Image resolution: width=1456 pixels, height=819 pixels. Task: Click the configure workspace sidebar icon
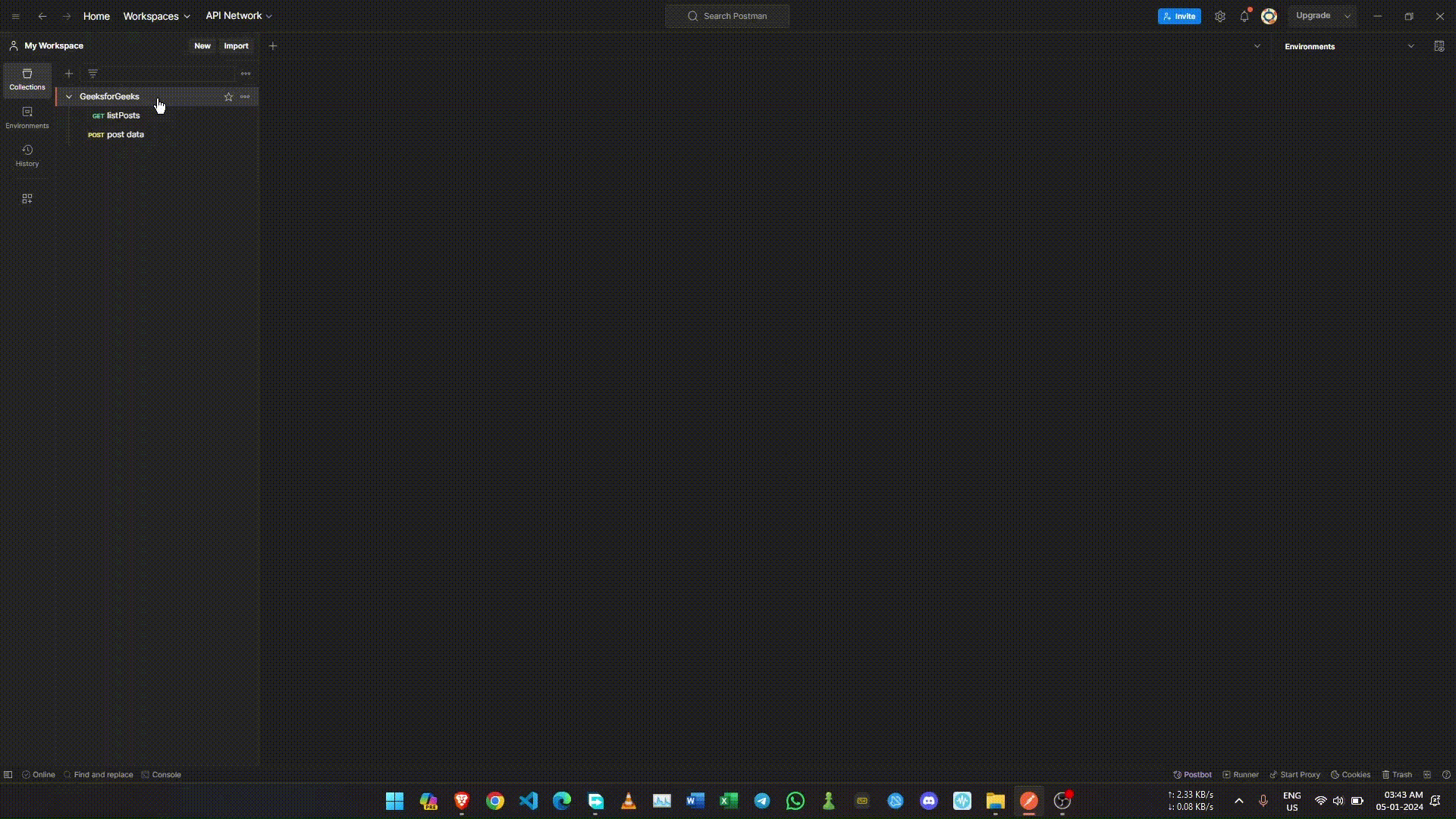click(27, 199)
